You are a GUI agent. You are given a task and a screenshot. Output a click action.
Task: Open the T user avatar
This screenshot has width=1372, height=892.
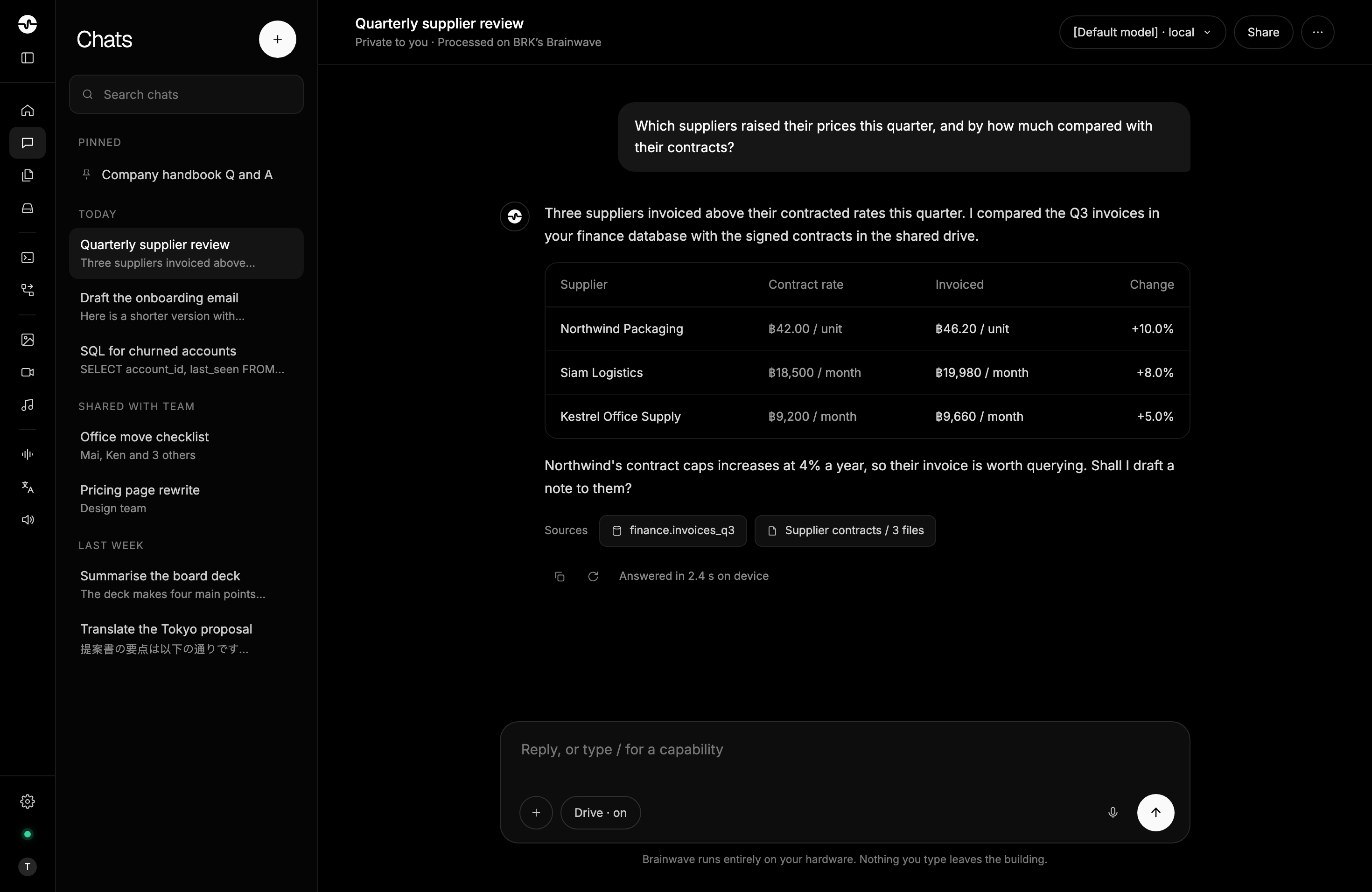27,867
